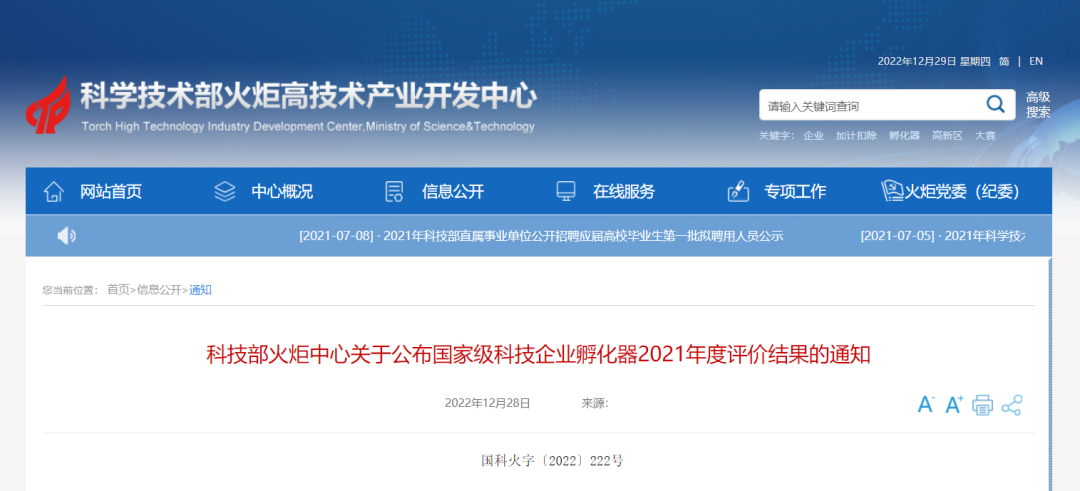1080x491 pixels.
Task: Click the 通知 breadcrumb link
Action: click(200, 290)
